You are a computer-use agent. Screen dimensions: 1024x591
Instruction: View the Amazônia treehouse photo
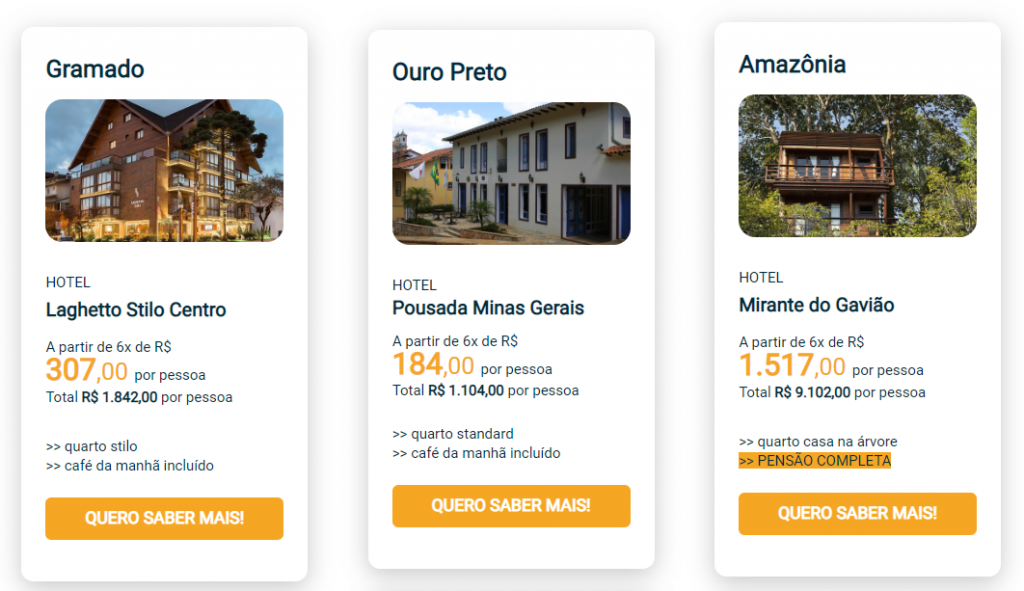point(857,165)
